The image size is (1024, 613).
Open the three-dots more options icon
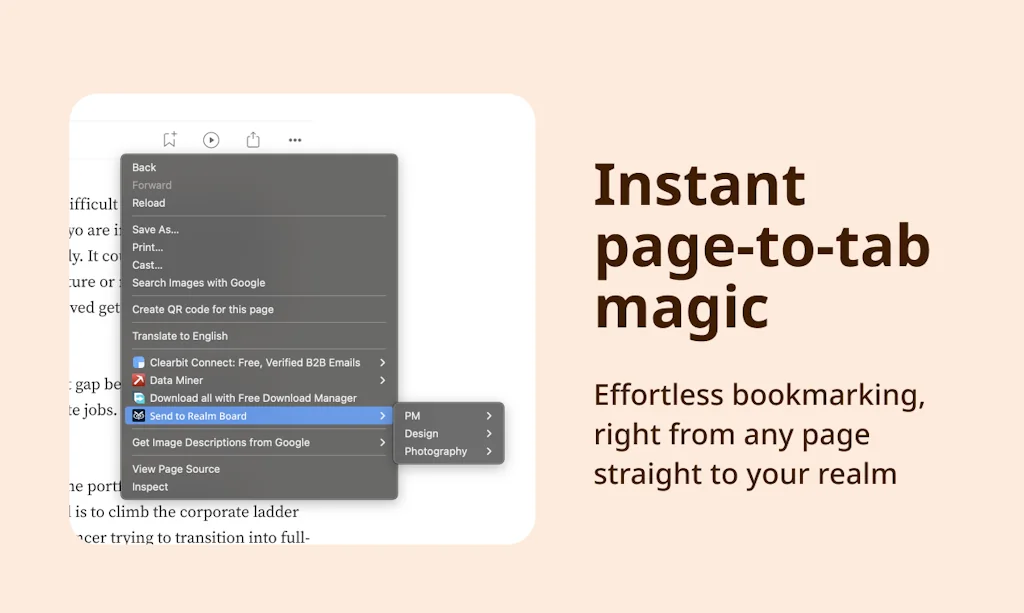295,140
